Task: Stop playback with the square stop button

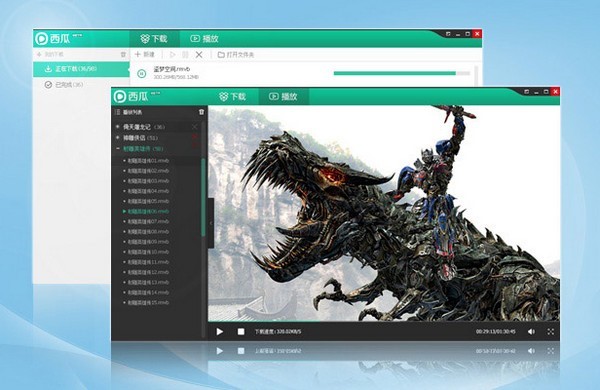Action: (x=241, y=331)
